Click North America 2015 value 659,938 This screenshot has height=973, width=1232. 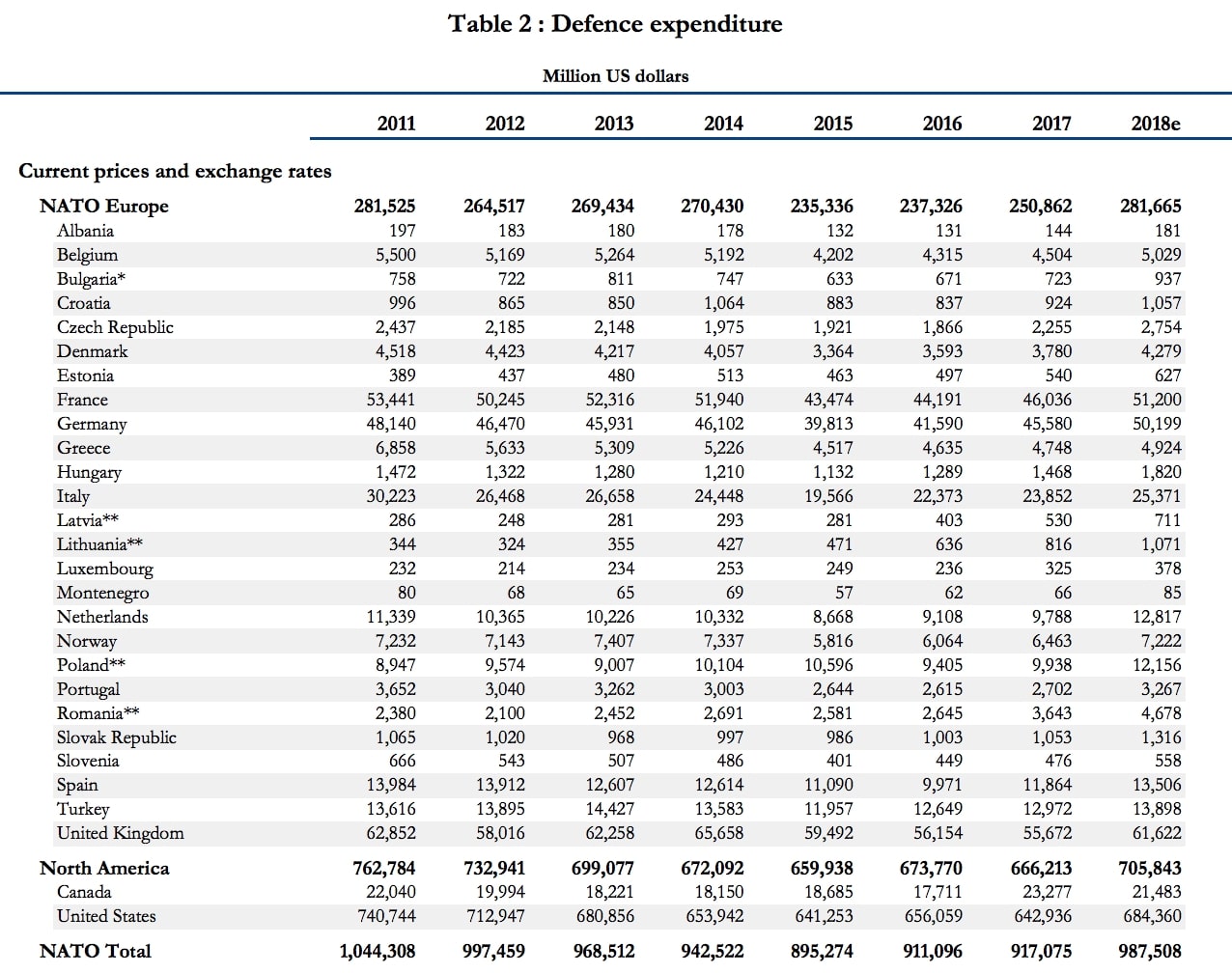pyautogui.click(x=822, y=869)
